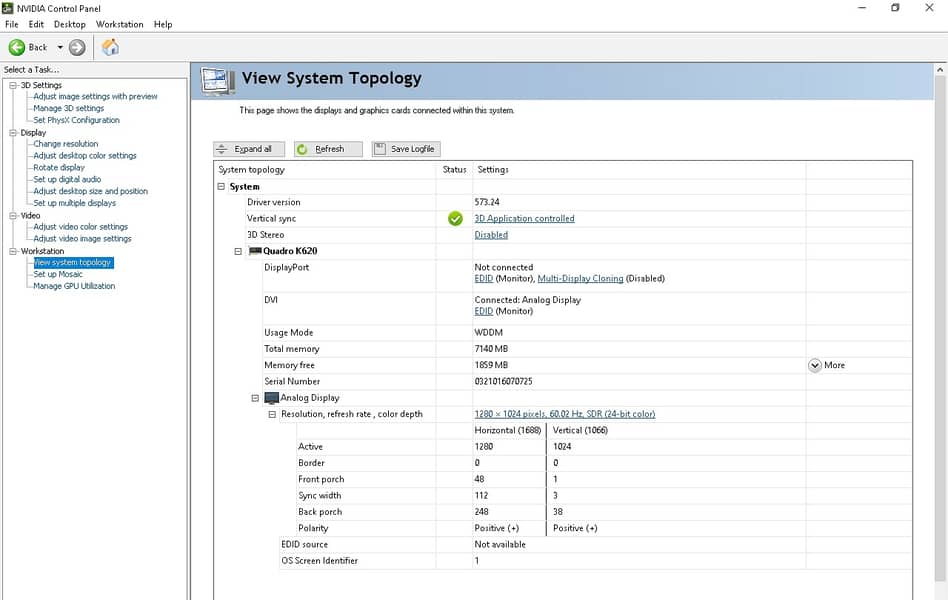Click the Refresh button
948x600 pixels.
click(328, 149)
